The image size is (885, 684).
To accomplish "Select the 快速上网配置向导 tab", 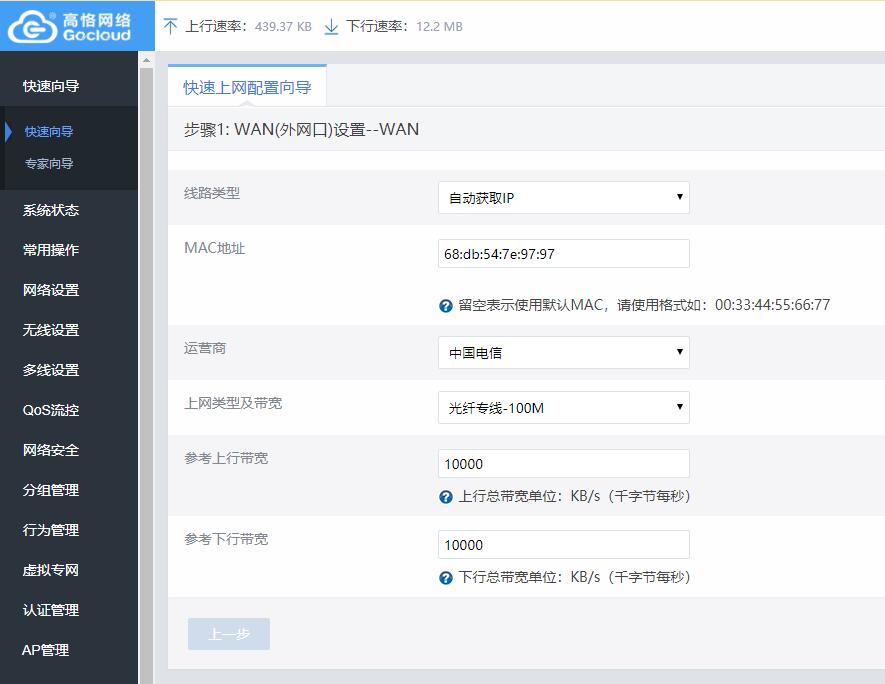I will point(247,87).
